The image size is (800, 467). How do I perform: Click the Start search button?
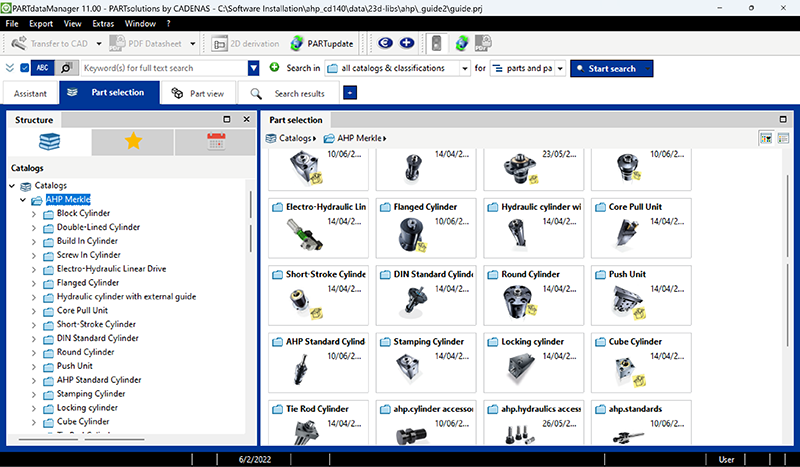coord(607,68)
